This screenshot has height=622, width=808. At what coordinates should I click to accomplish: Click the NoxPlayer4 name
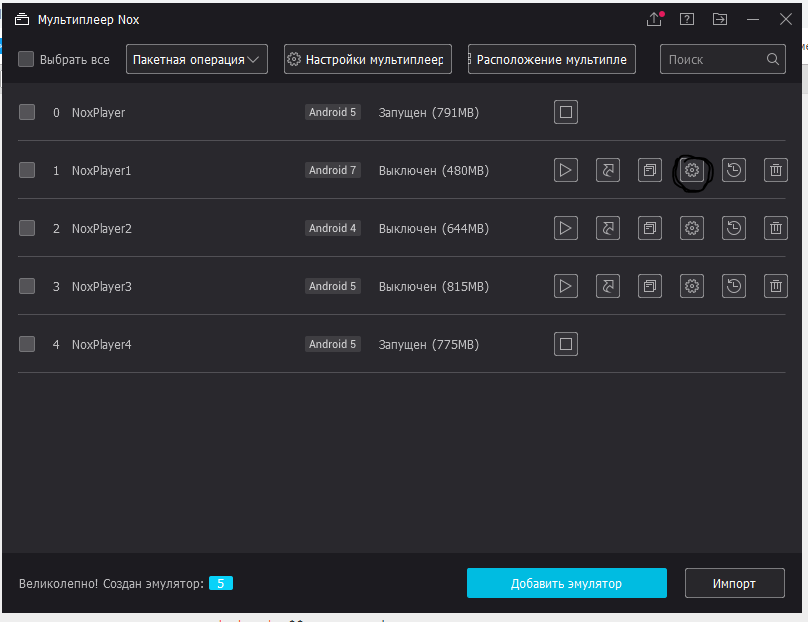pos(102,344)
